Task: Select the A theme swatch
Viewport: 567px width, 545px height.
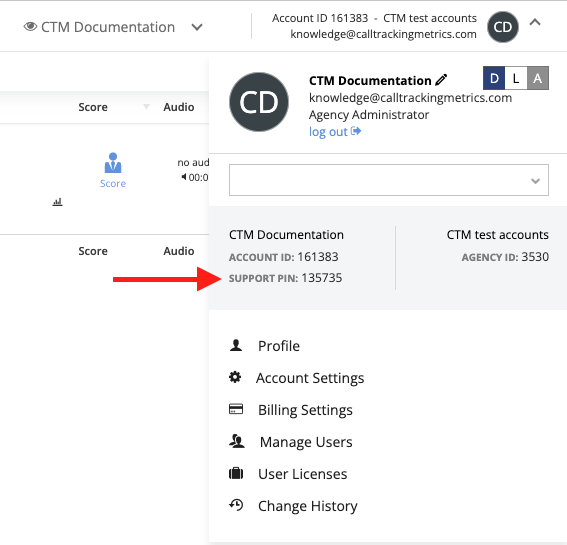Action: coord(538,78)
